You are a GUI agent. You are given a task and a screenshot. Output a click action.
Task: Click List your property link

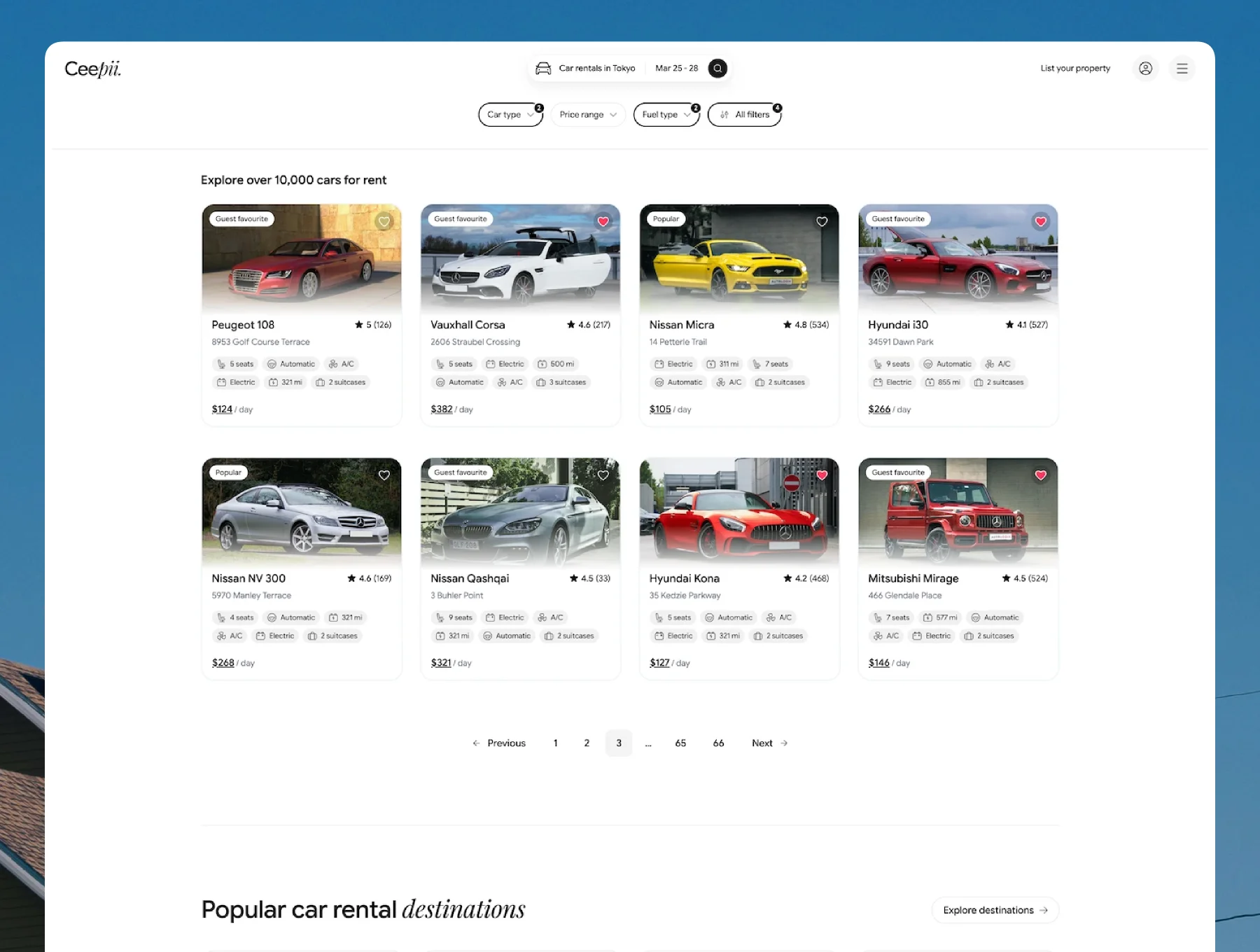[1075, 69]
